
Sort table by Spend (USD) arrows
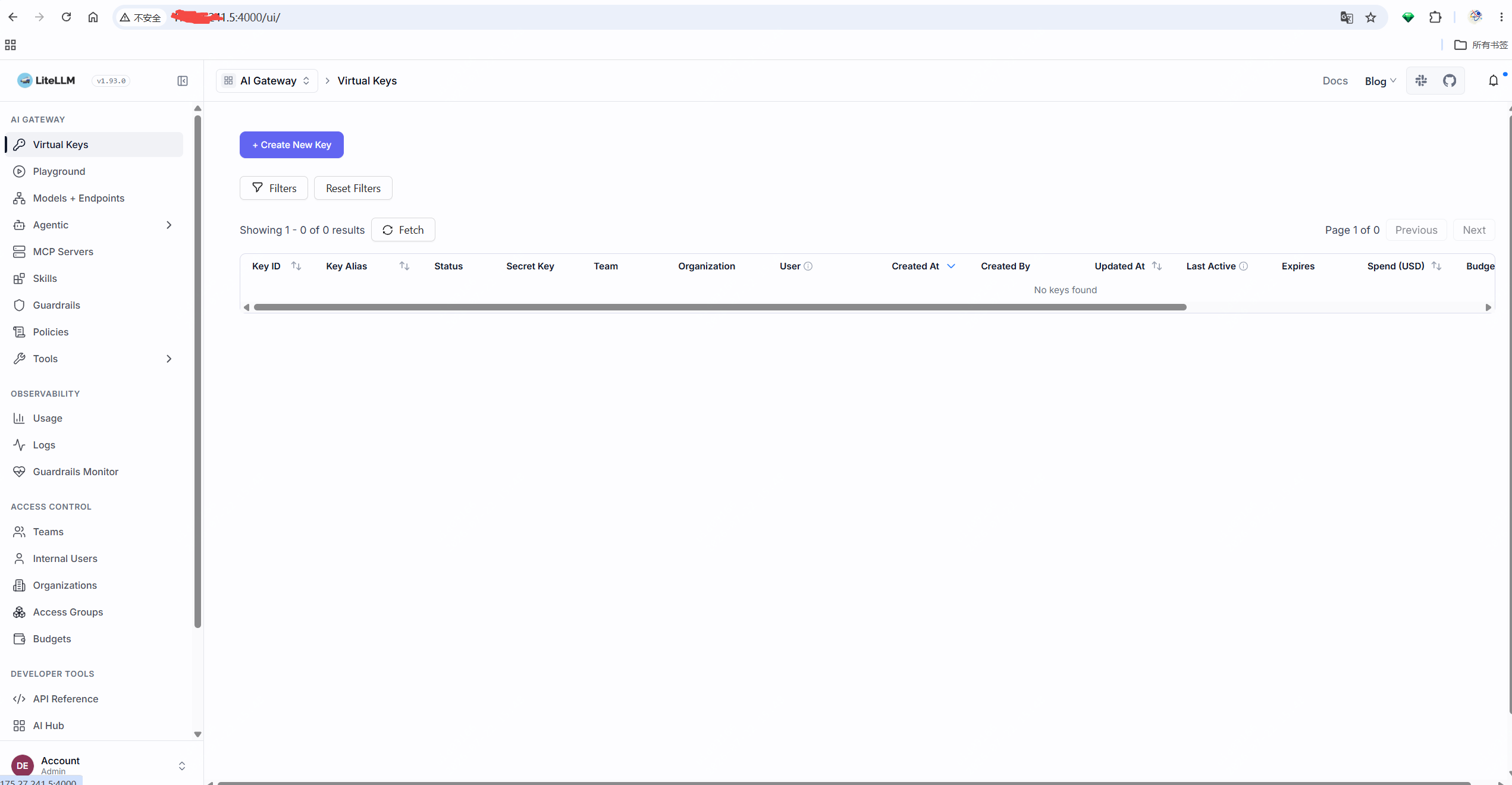(x=1436, y=266)
